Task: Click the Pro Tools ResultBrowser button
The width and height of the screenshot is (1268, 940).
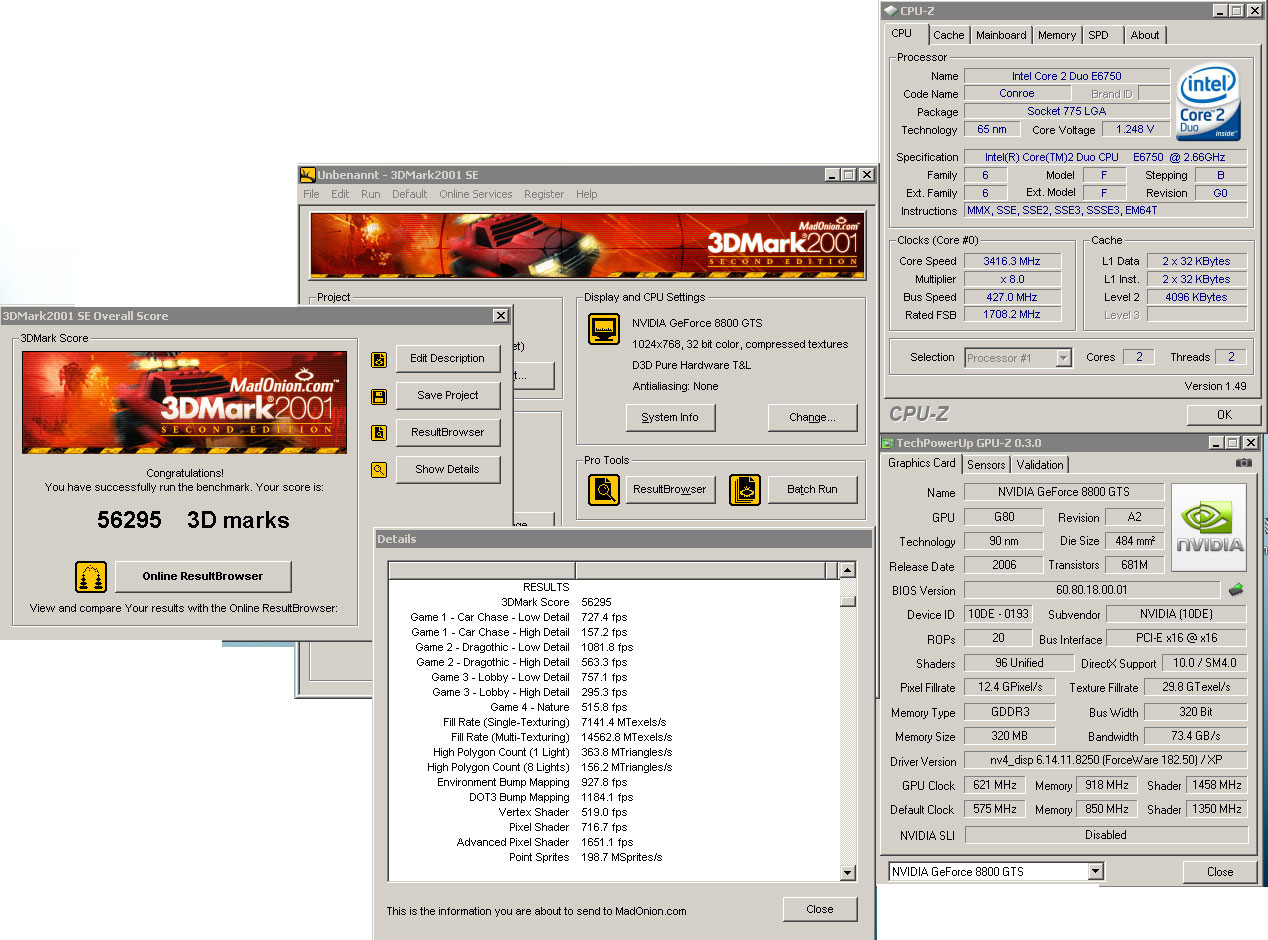Action: 670,490
